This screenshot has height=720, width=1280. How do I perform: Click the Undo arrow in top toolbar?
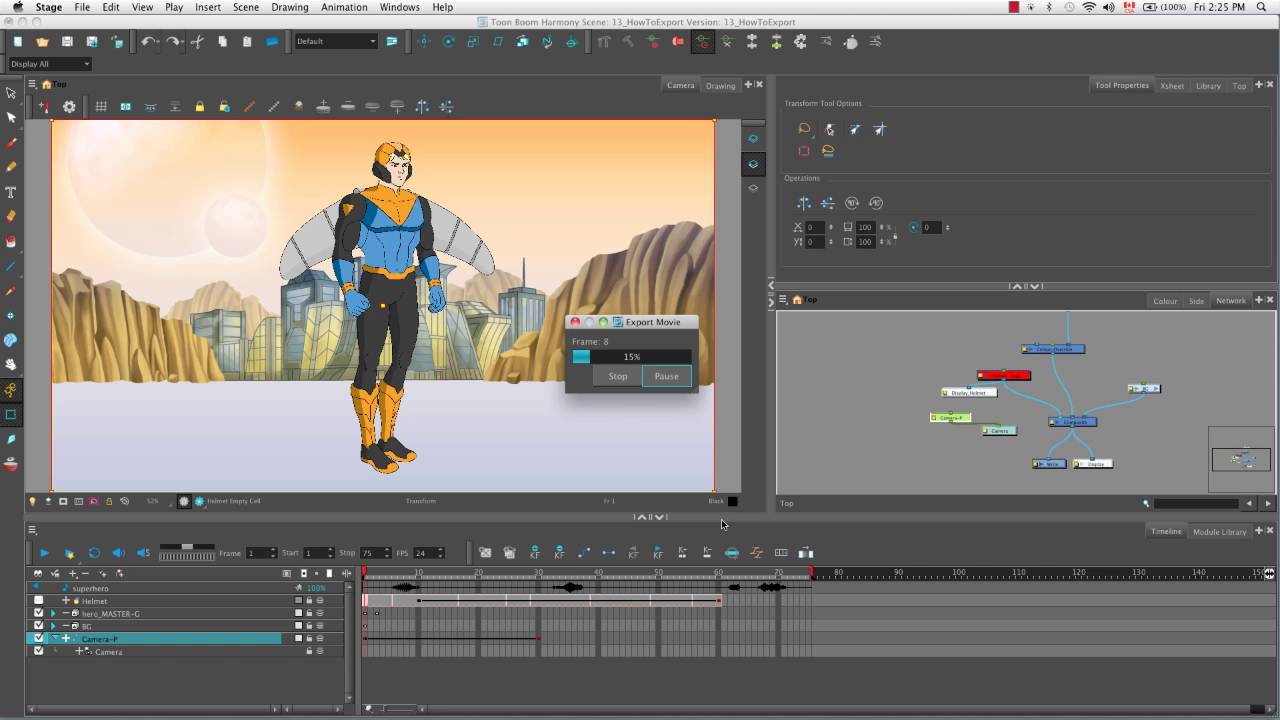(x=148, y=42)
